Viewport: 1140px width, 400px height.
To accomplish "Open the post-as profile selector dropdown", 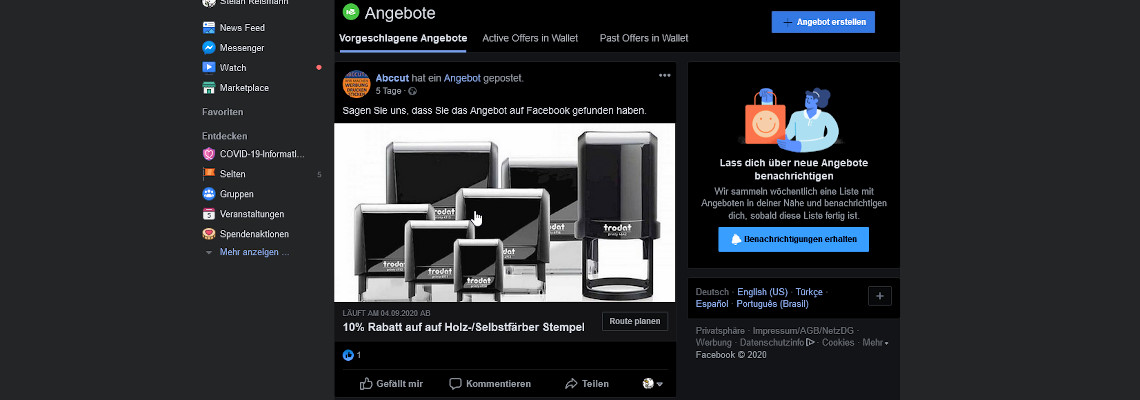I will [x=653, y=383].
